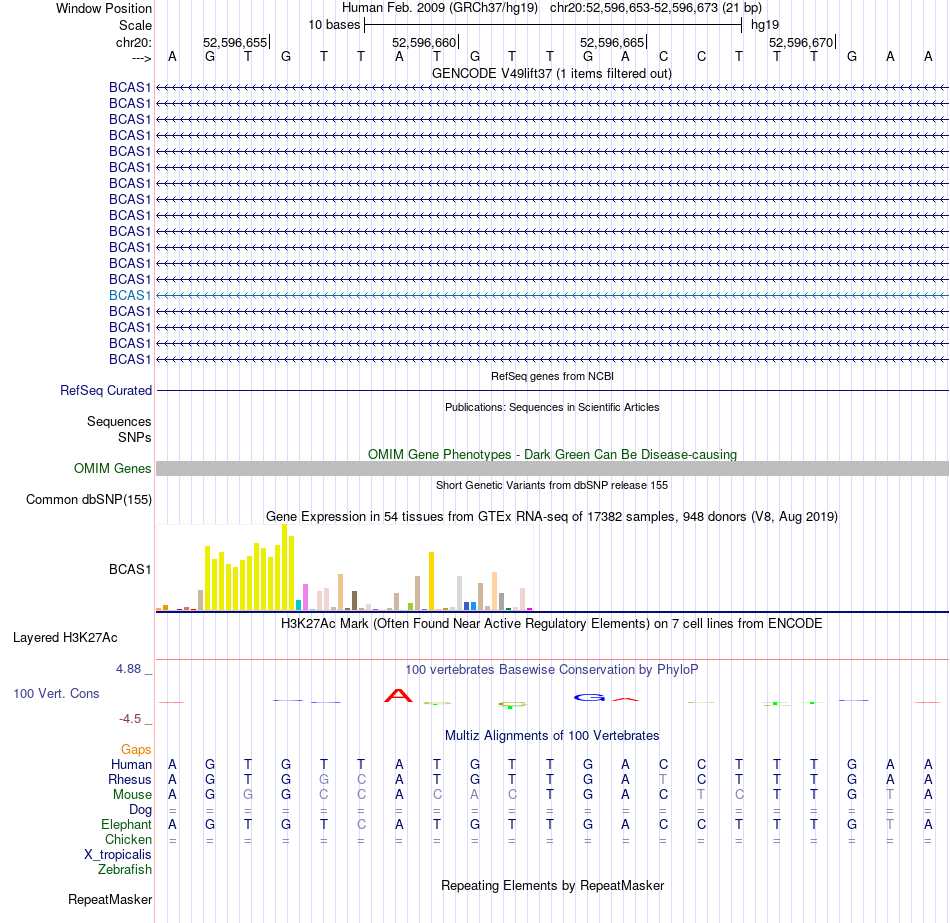Select the Elephant alignment row label
Image resolution: width=950 pixels, height=923 pixels.
click(126, 824)
